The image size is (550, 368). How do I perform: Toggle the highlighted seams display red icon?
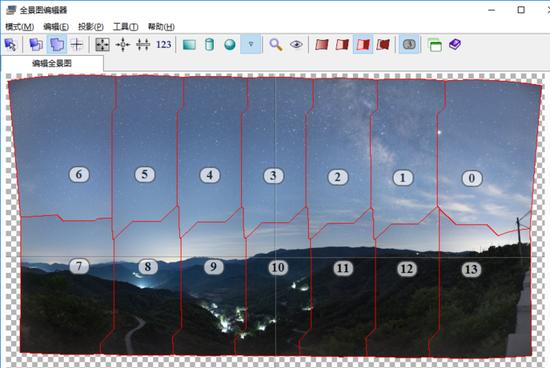click(x=363, y=44)
